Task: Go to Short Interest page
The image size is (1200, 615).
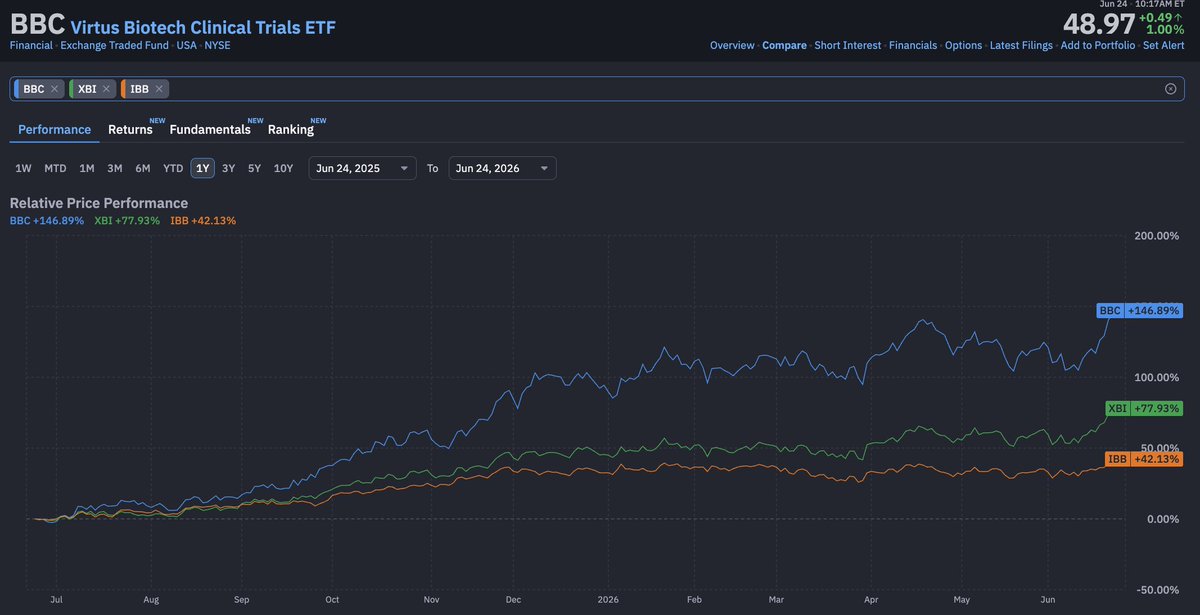Action: (x=848, y=46)
